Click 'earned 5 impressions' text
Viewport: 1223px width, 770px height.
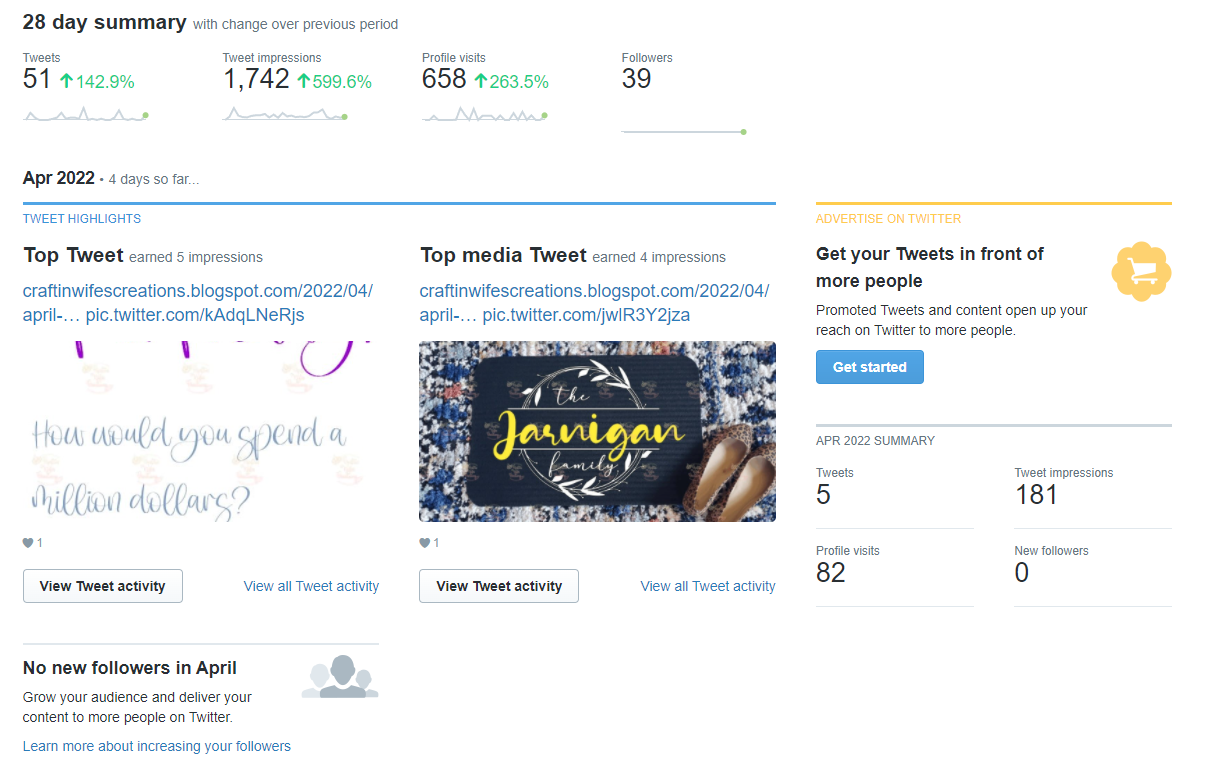point(196,257)
